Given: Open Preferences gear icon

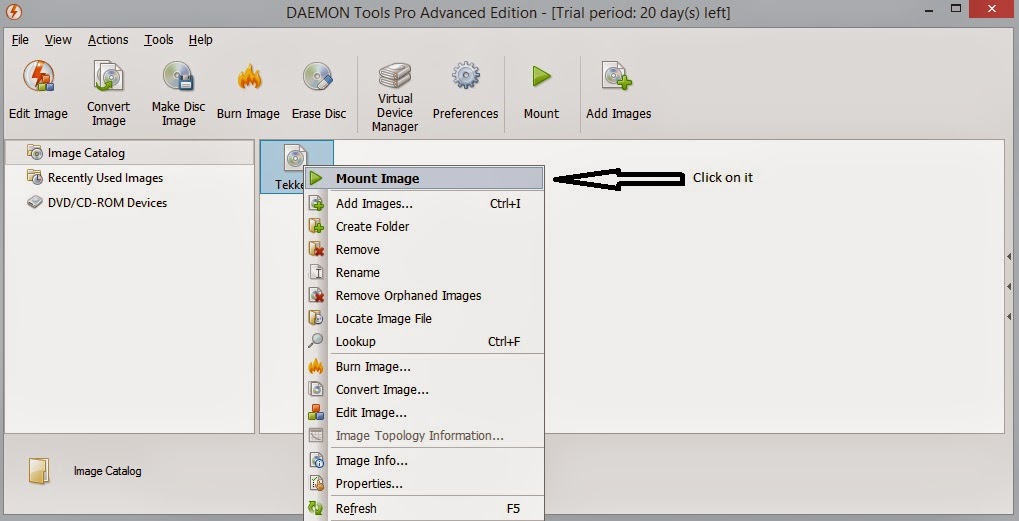Looking at the screenshot, I should coord(465,76).
